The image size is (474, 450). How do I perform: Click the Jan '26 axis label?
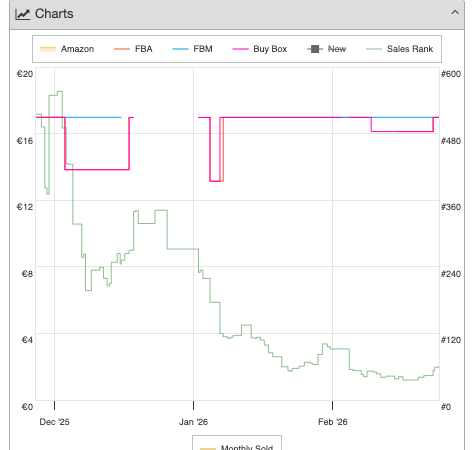(193, 422)
